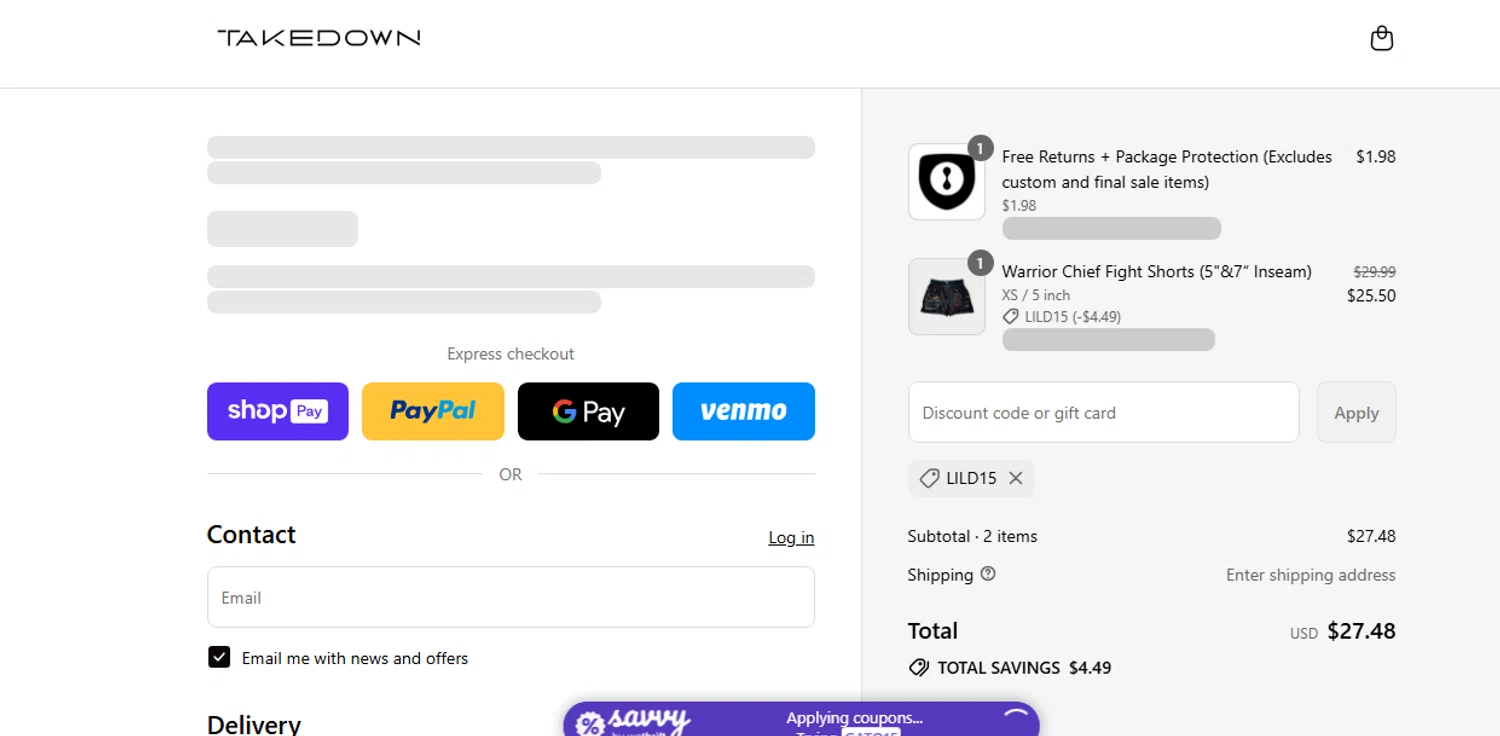Click the Discount code or gift card field
Screen dimensions: 1500x736
[x=1104, y=412]
